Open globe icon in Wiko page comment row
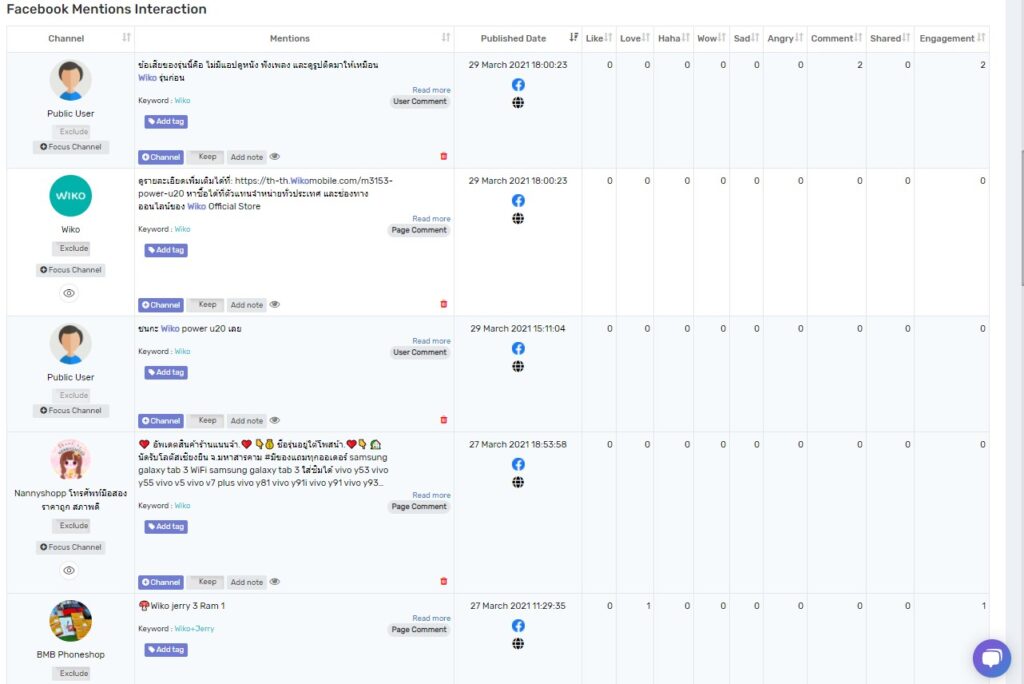The width and height of the screenshot is (1024, 684). tap(518, 218)
